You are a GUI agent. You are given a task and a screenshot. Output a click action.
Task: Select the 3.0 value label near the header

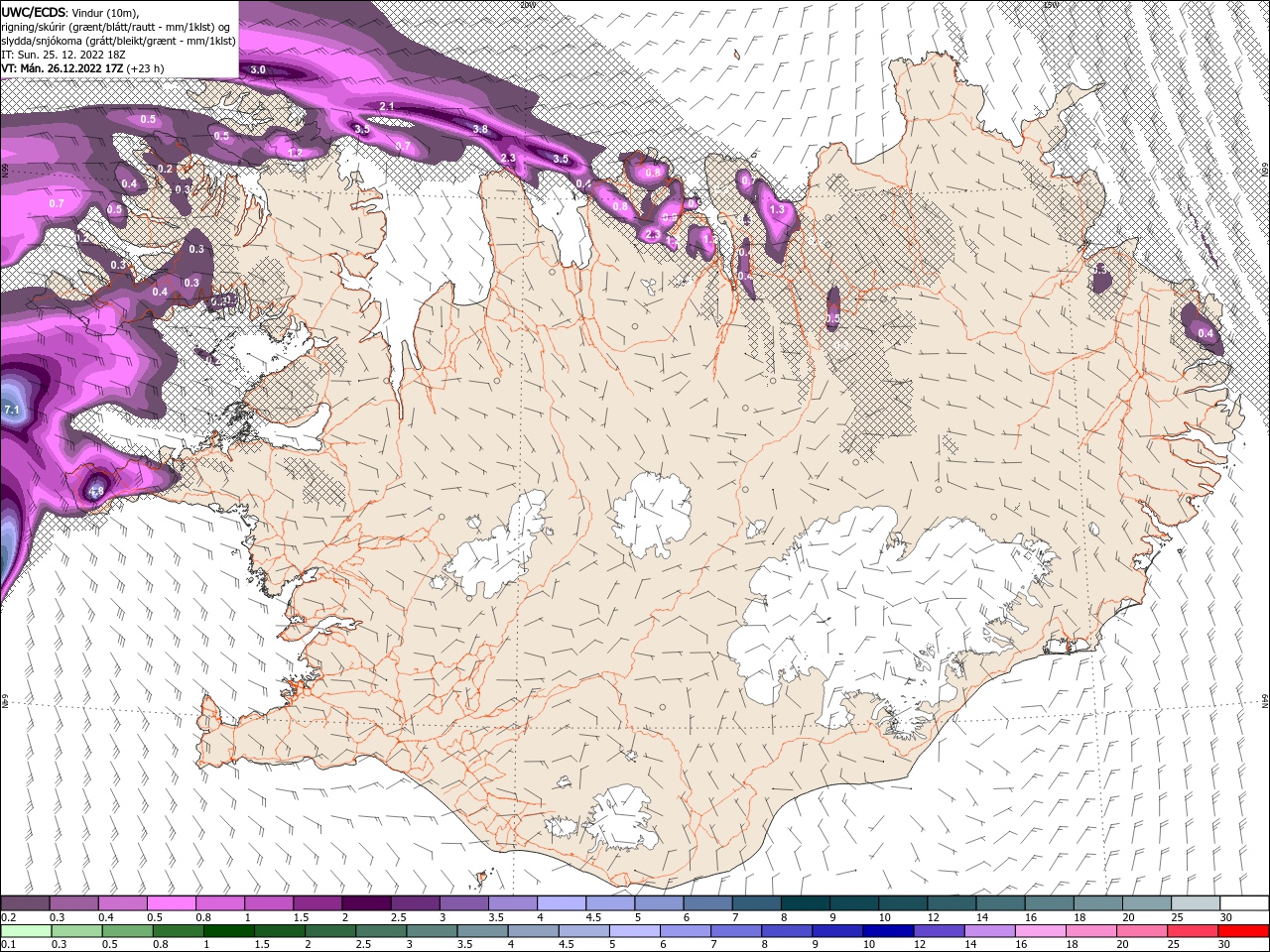[258, 69]
